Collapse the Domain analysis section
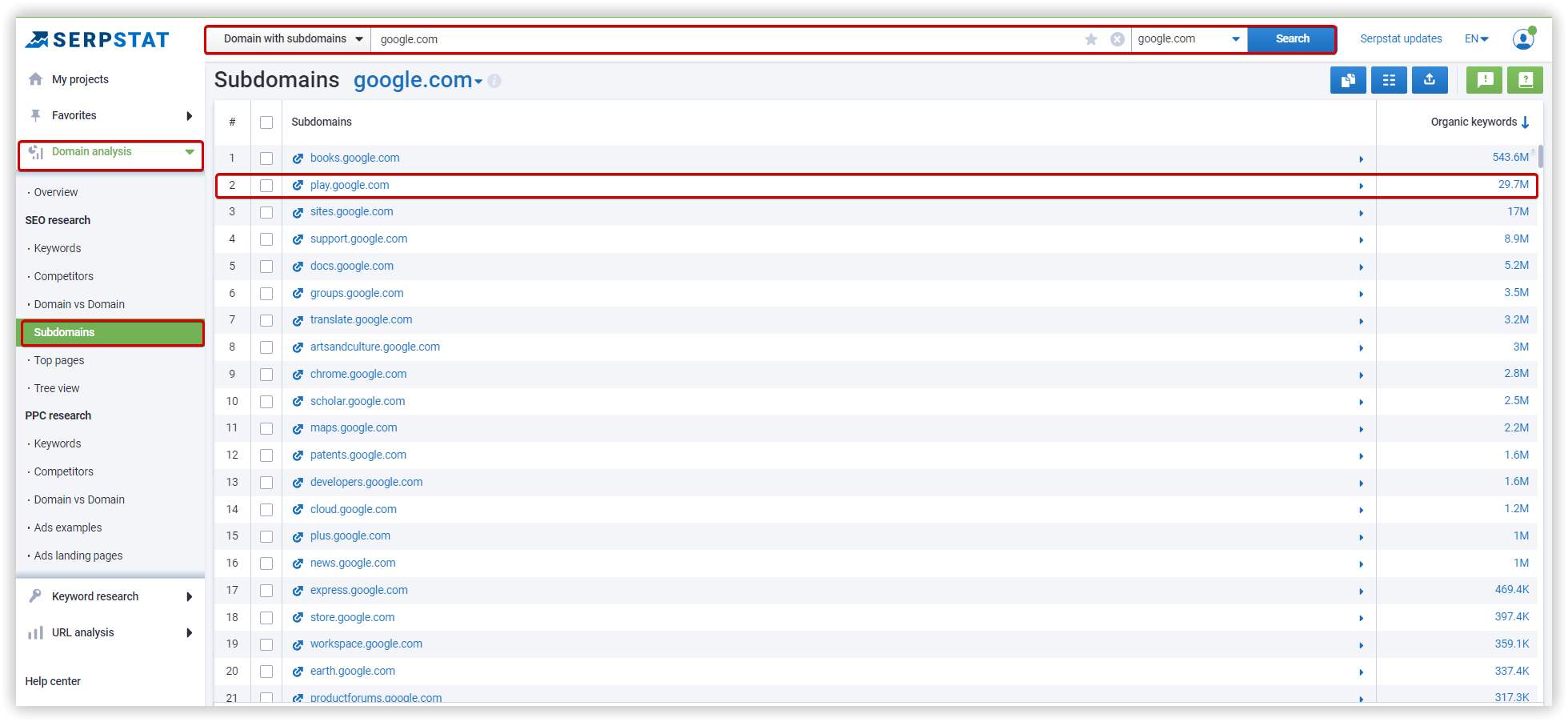The width and height of the screenshot is (1568, 722). point(190,152)
